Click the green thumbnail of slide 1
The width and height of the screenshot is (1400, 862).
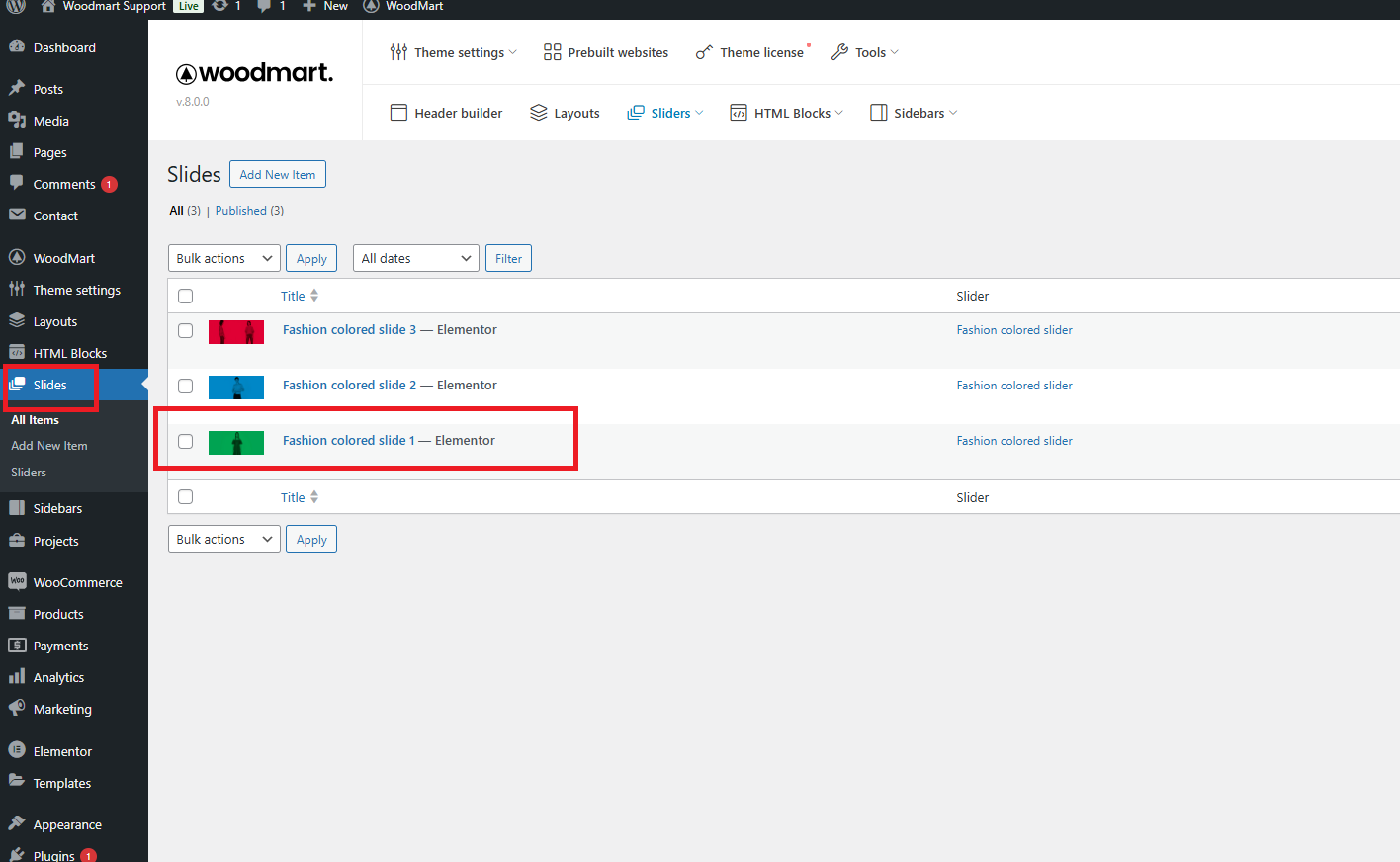(236, 443)
